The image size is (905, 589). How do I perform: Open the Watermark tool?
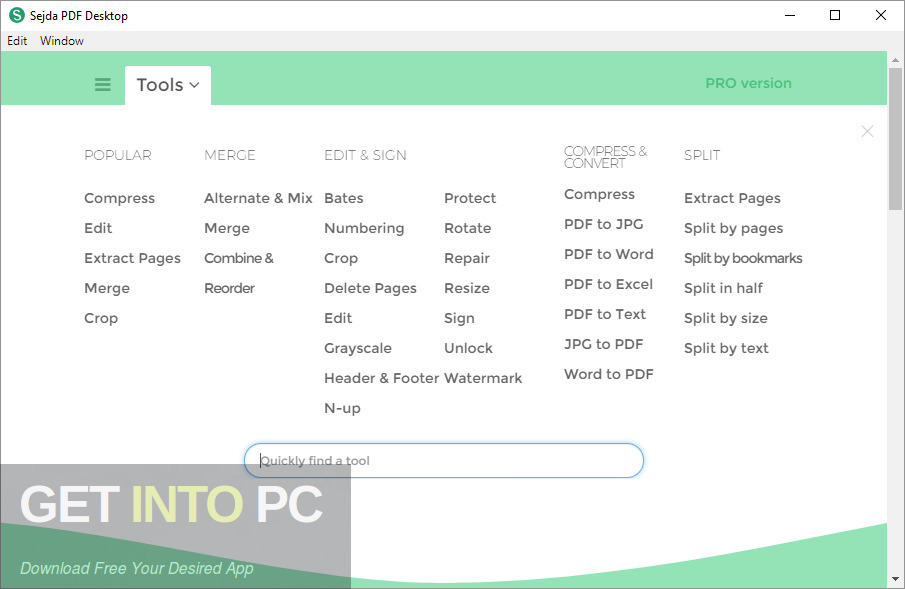[483, 378]
